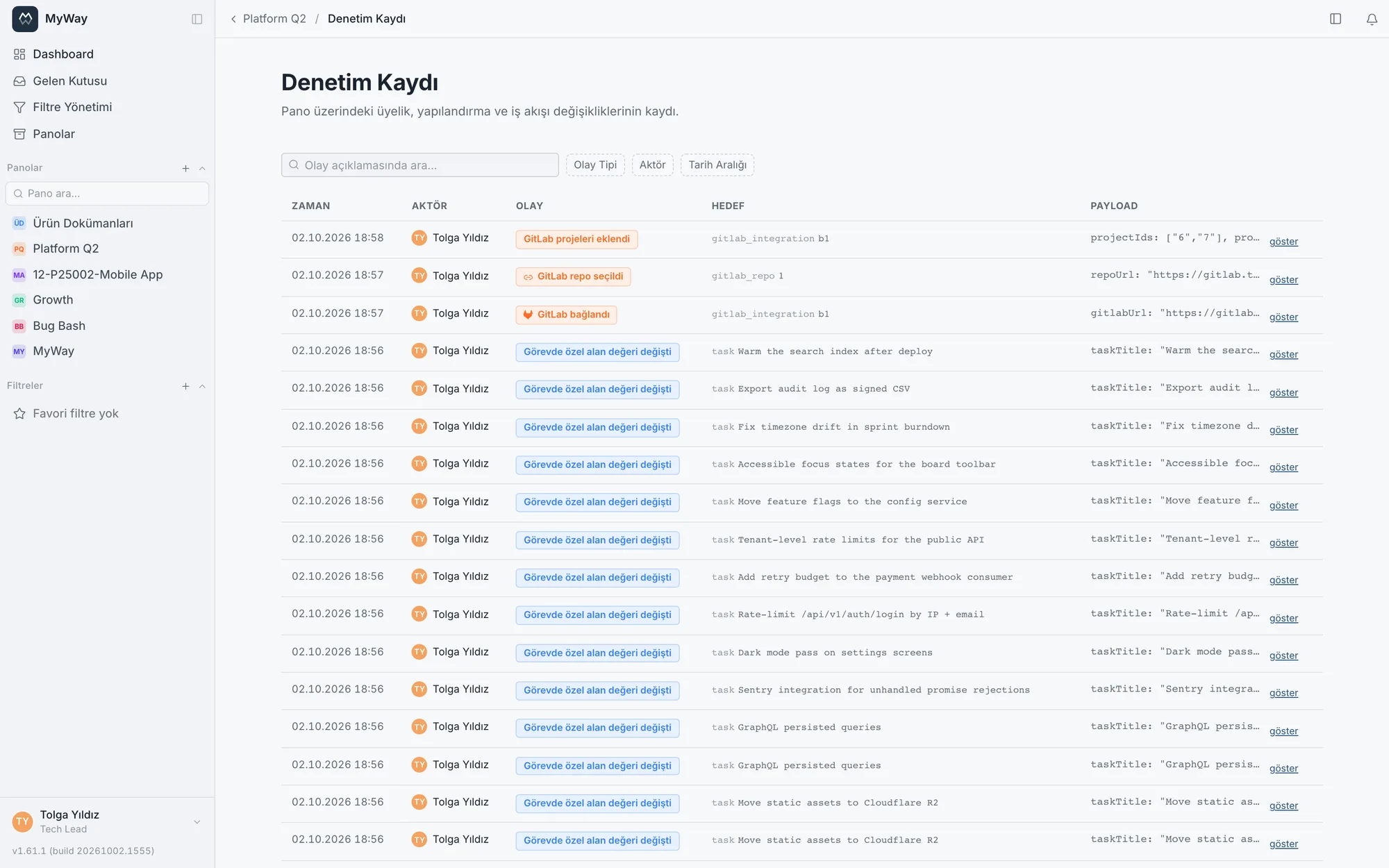Toggle the right side panel icon
This screenshot has width=1389, height=868.
[1336, 19]
